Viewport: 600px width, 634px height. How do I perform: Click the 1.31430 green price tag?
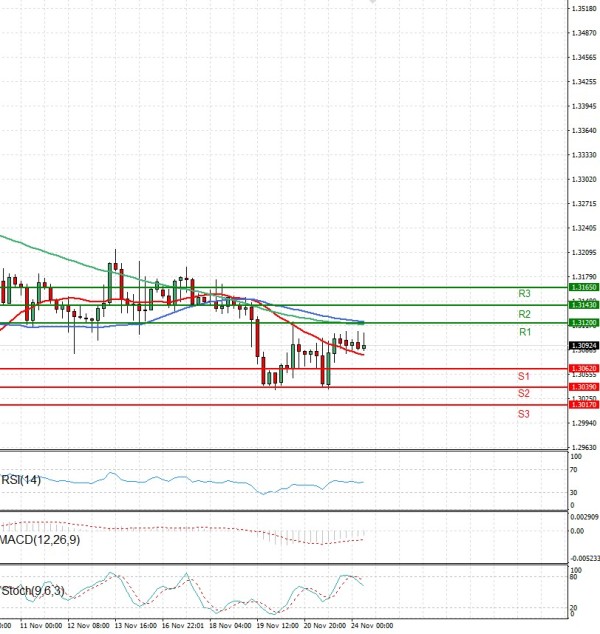coord(583,305)
